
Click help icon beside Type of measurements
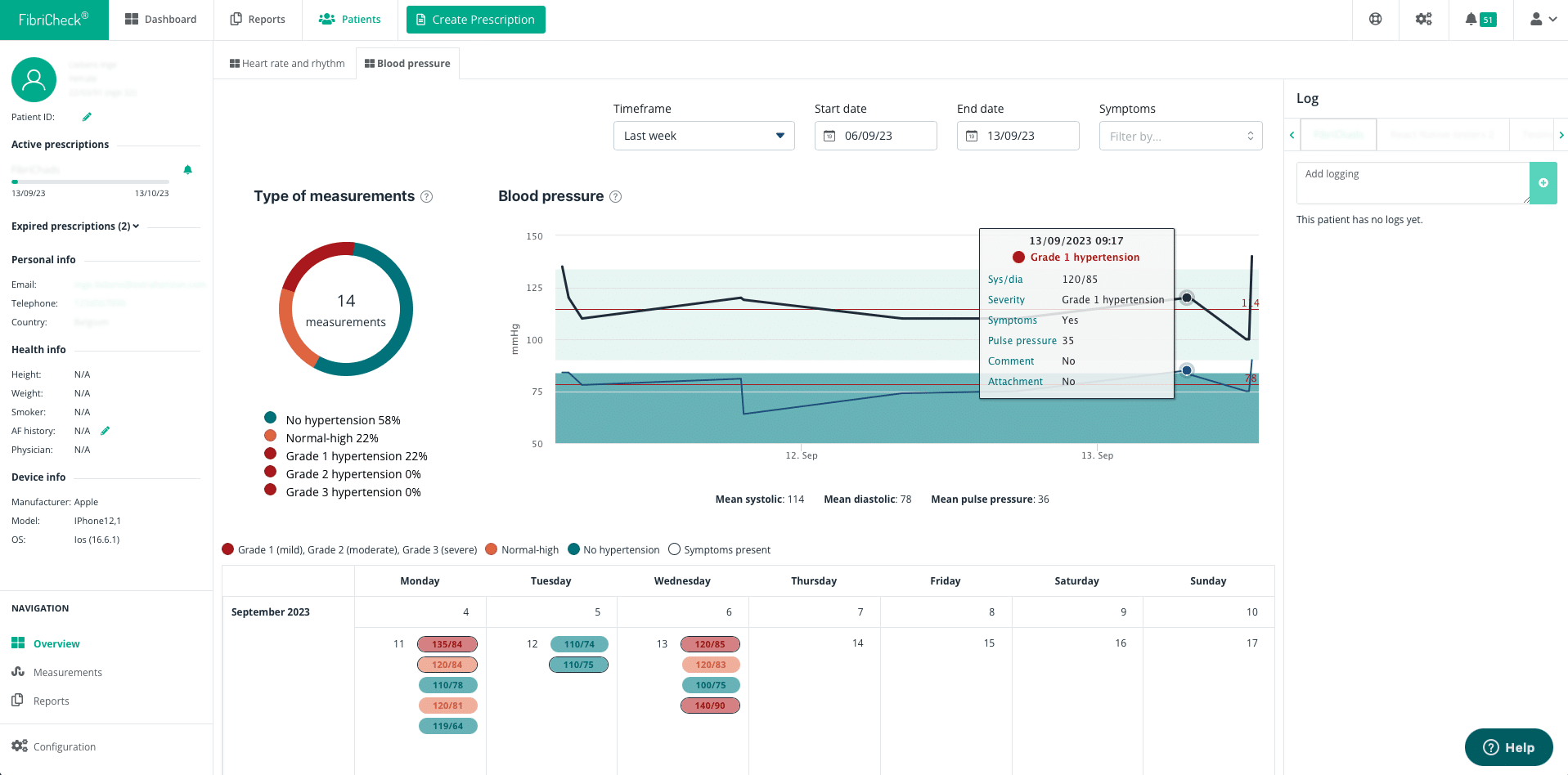coord(426,197)
